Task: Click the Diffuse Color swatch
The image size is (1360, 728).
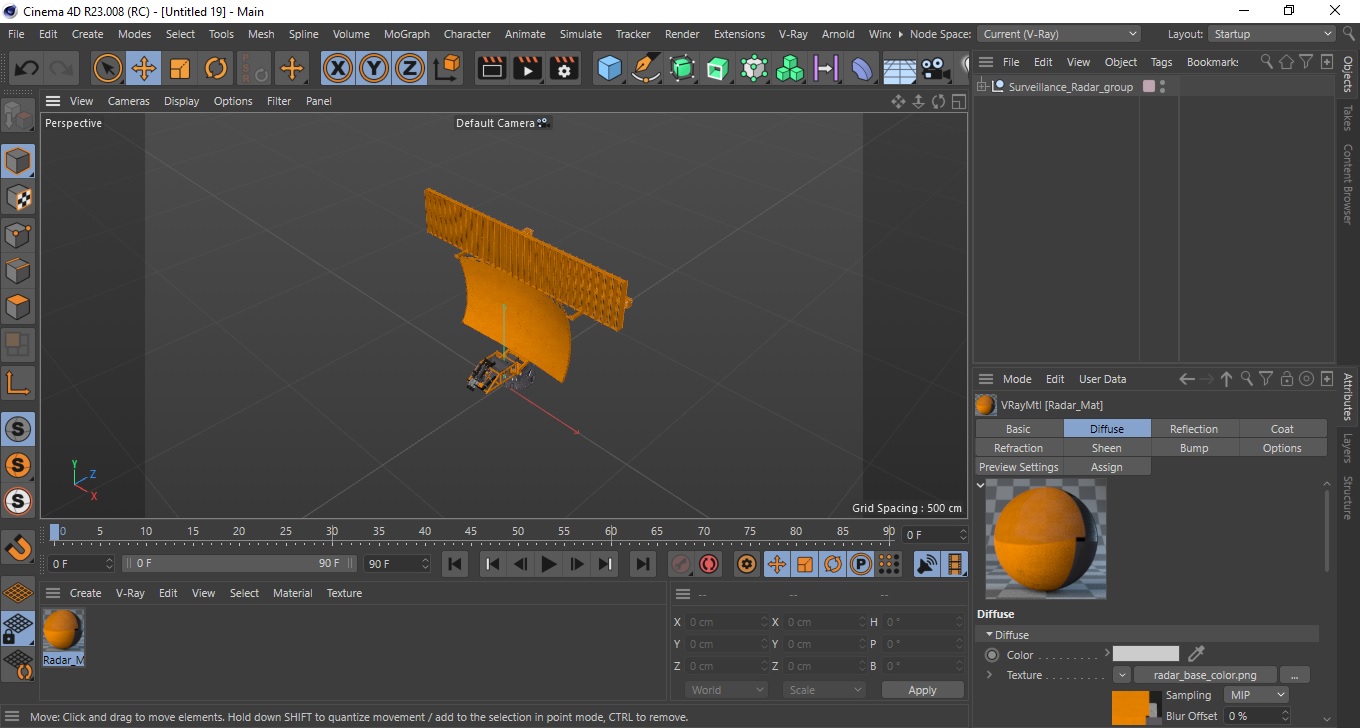Action: 1146,654
